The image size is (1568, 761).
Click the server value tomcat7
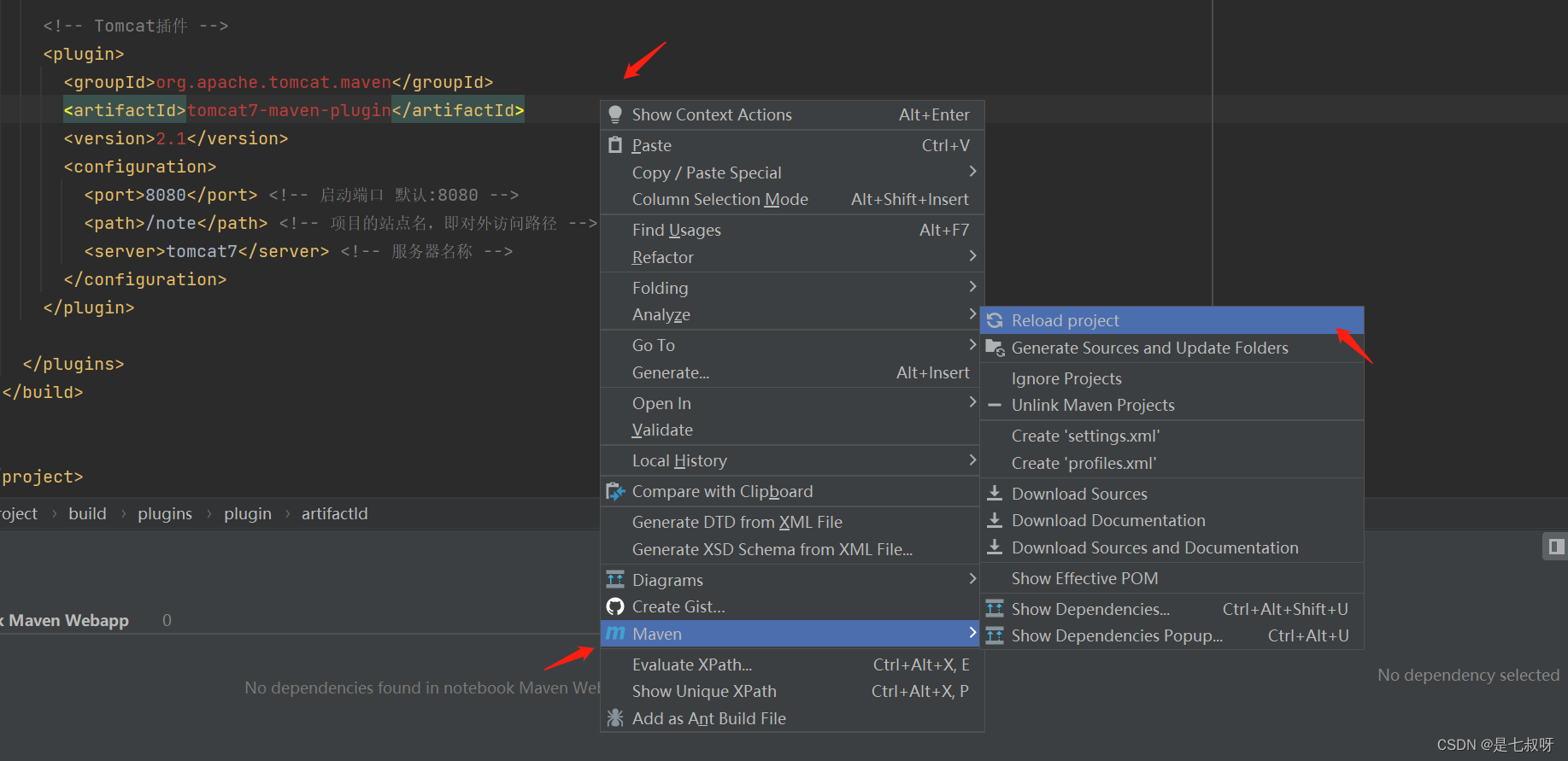point(202,251)
